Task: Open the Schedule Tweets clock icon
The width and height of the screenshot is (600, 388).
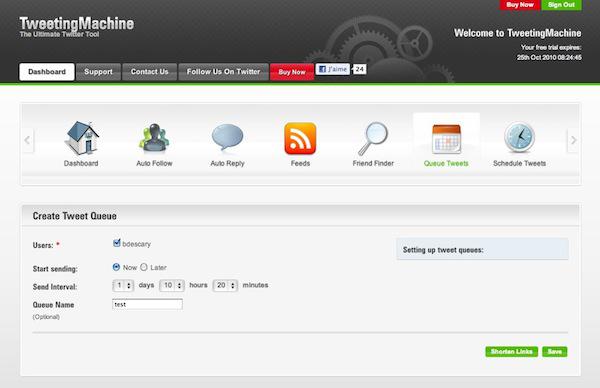Action: point(519,137)
